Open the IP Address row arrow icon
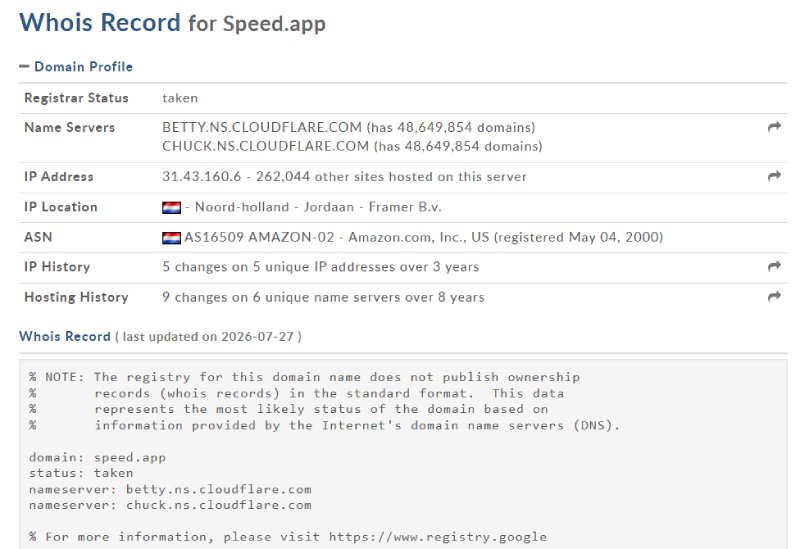 tap(774, 176)
